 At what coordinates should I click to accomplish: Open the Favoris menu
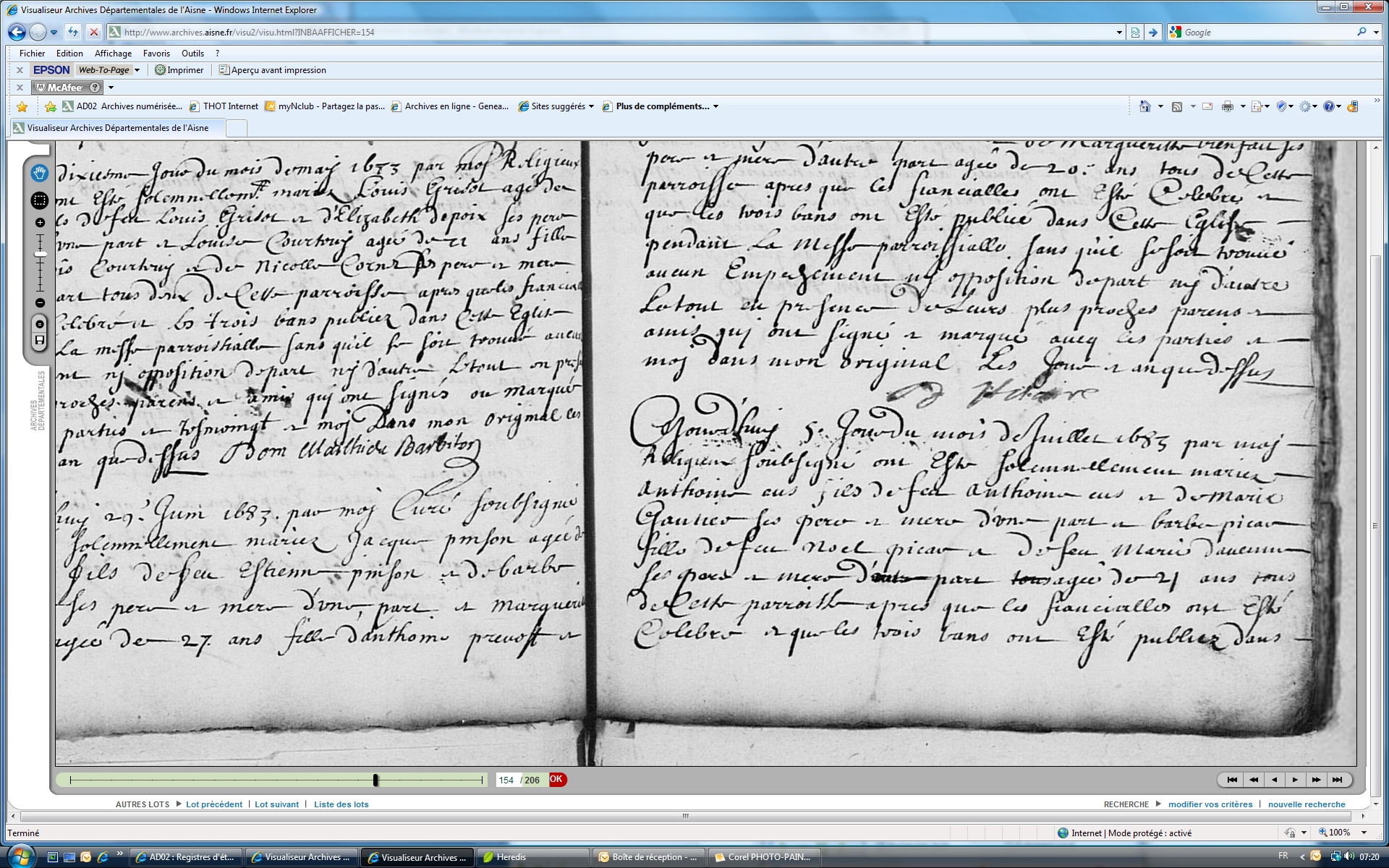[156, 54]
